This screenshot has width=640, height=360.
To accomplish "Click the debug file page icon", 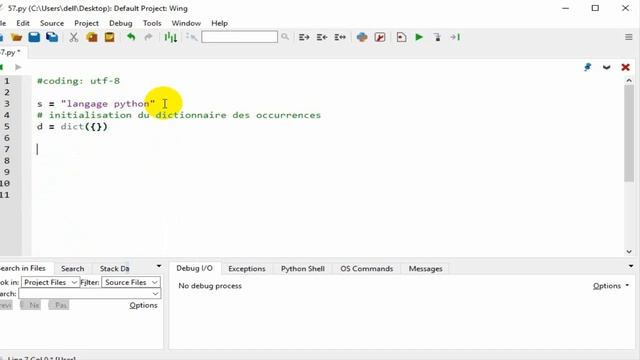I will pos(401,37).
